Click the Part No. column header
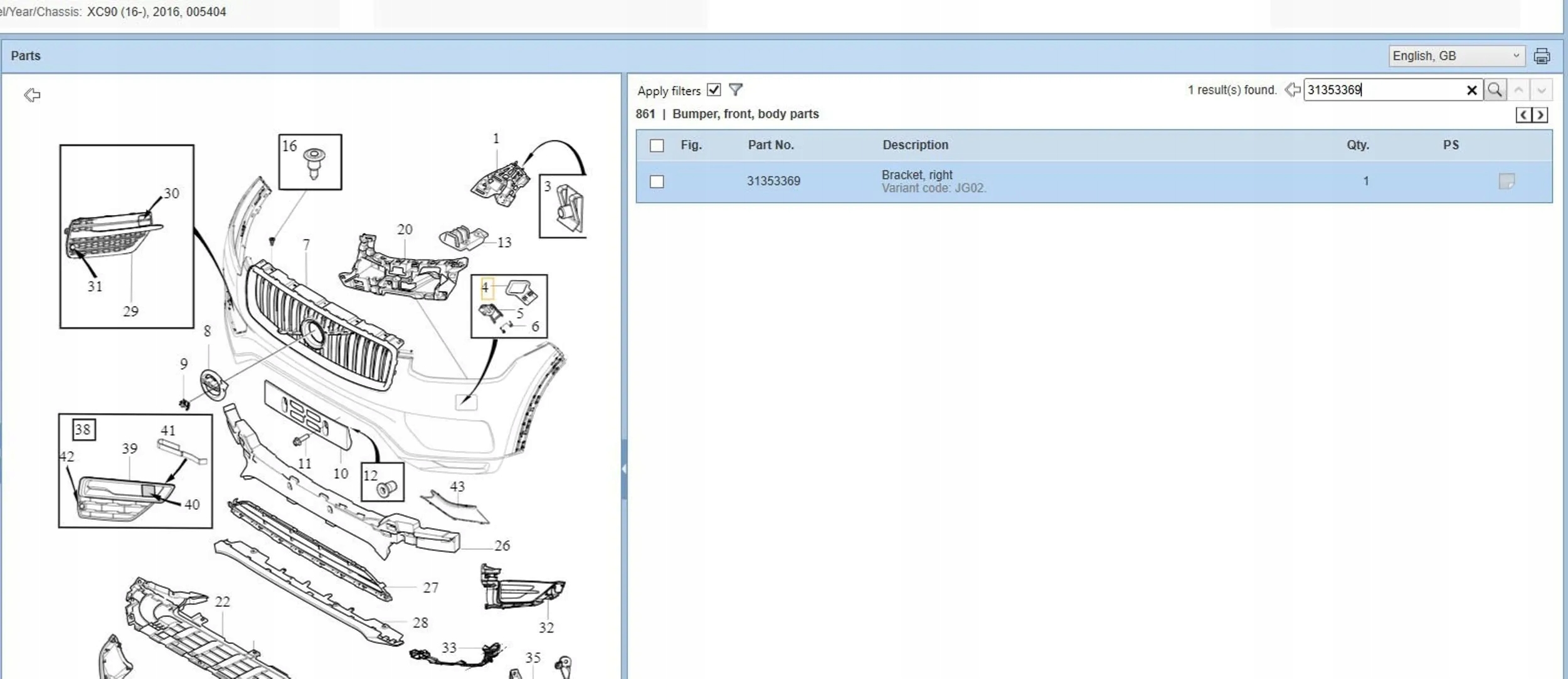This screenshot has width=1568, height=679. 770,145
